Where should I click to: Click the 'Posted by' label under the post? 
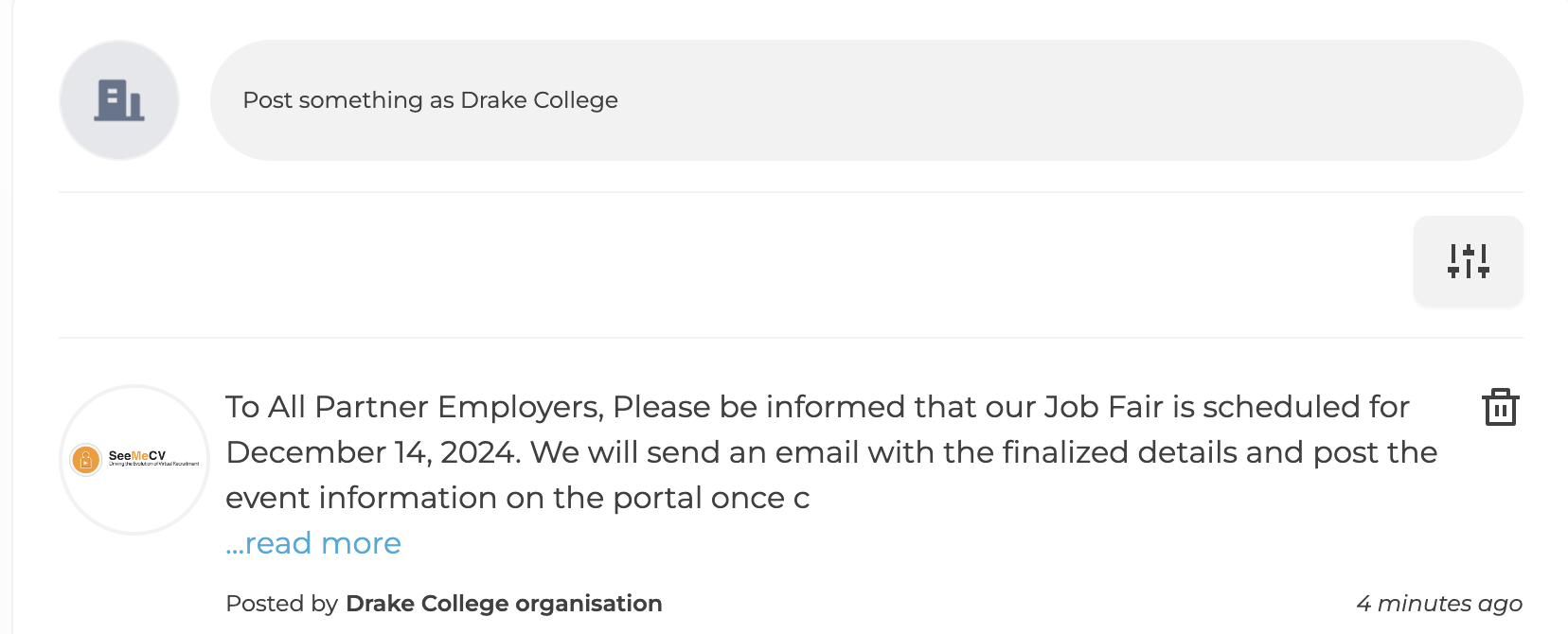[281, 604]
